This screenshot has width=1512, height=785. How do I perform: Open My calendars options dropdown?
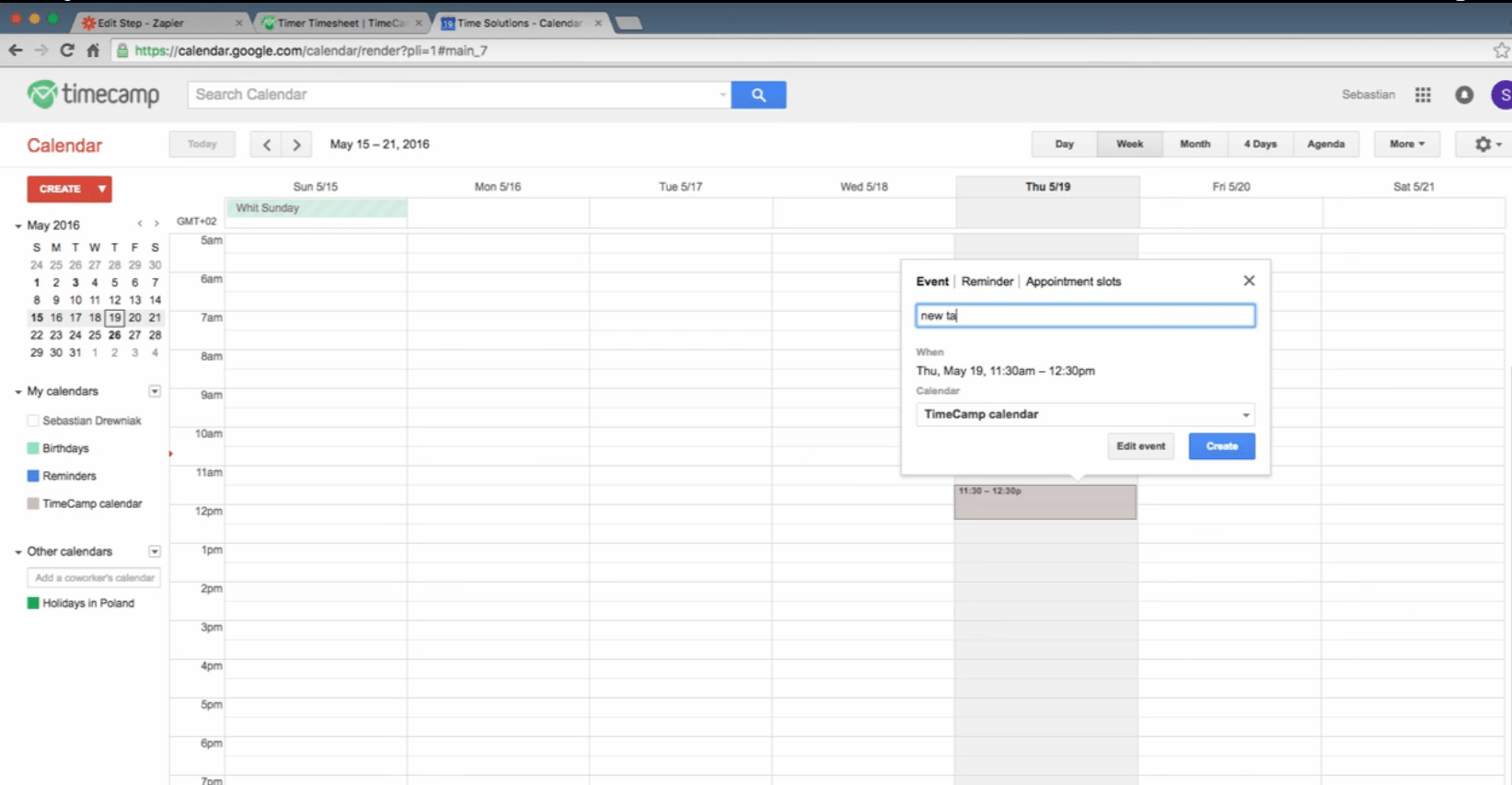(x=155, y=391)
